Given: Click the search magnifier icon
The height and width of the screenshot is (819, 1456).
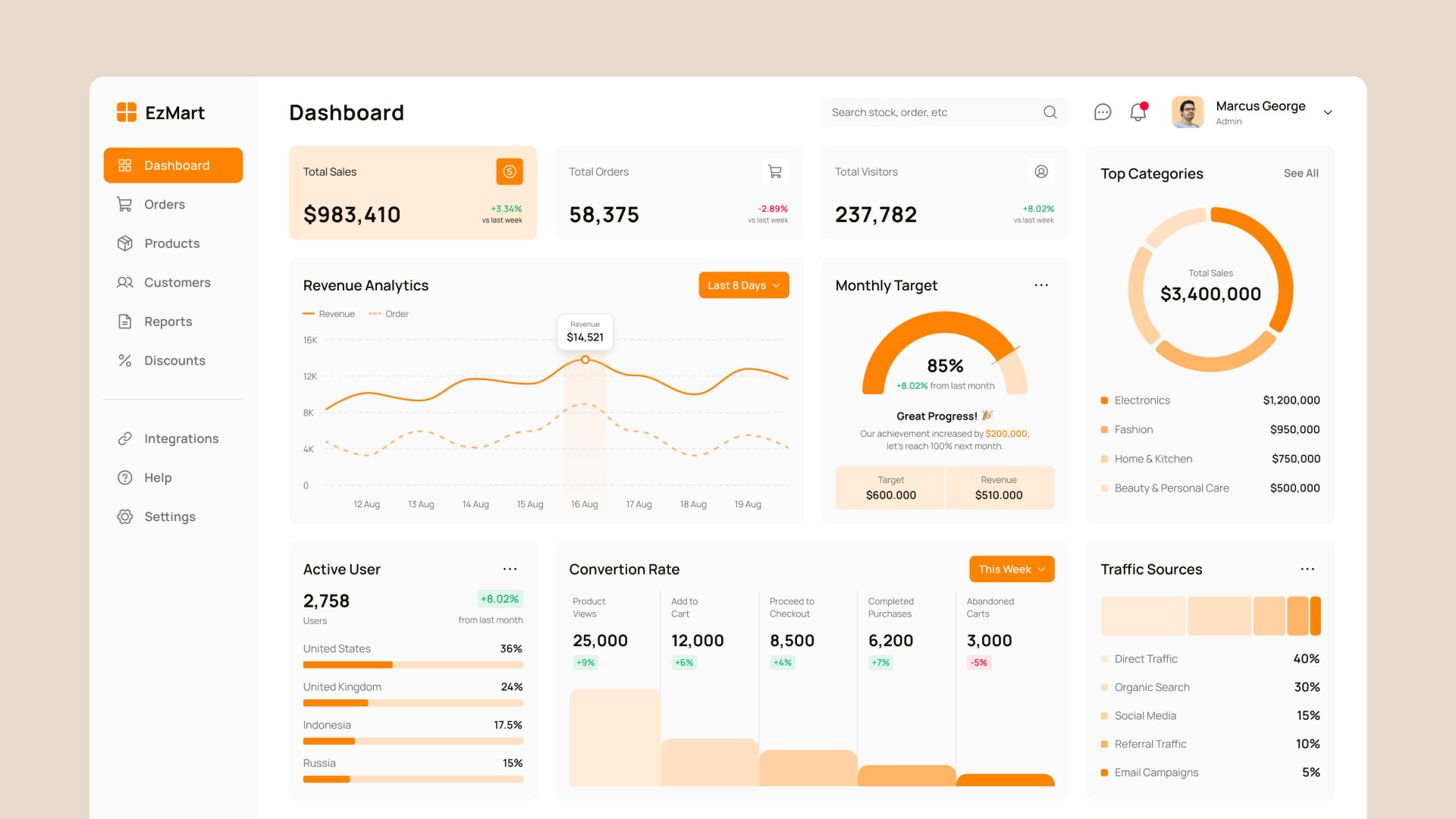Looking at the screenshot, I should coord(1050,111).
